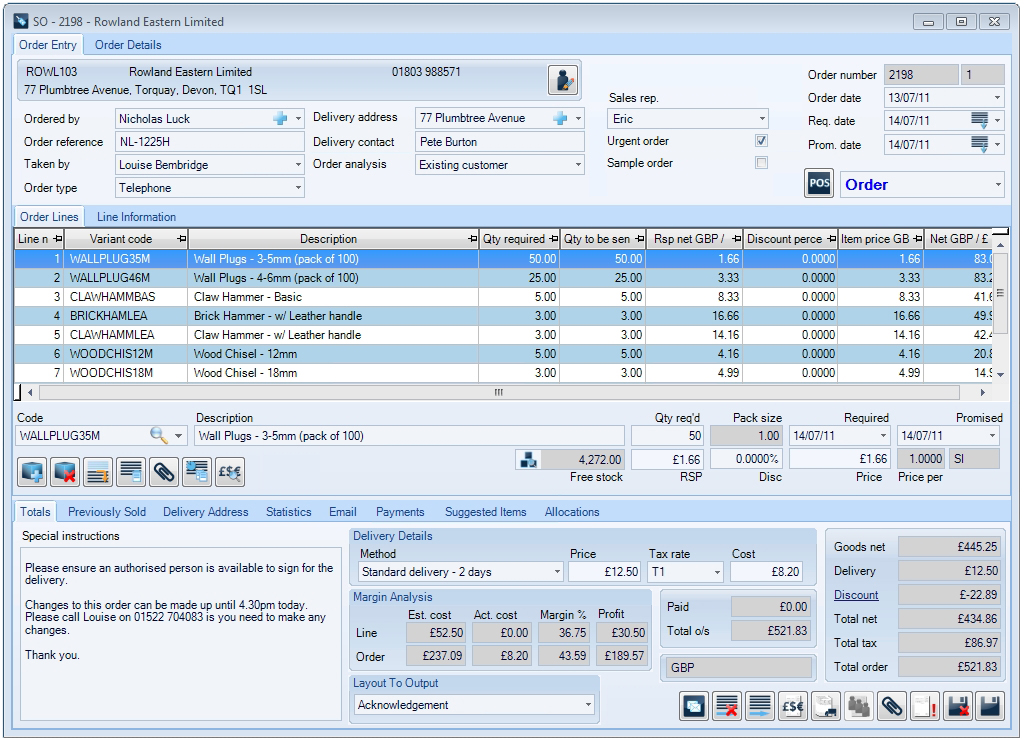Open the Order type dropdown
This screenshot has width=1024, height=740.
(x=298, y=188)
